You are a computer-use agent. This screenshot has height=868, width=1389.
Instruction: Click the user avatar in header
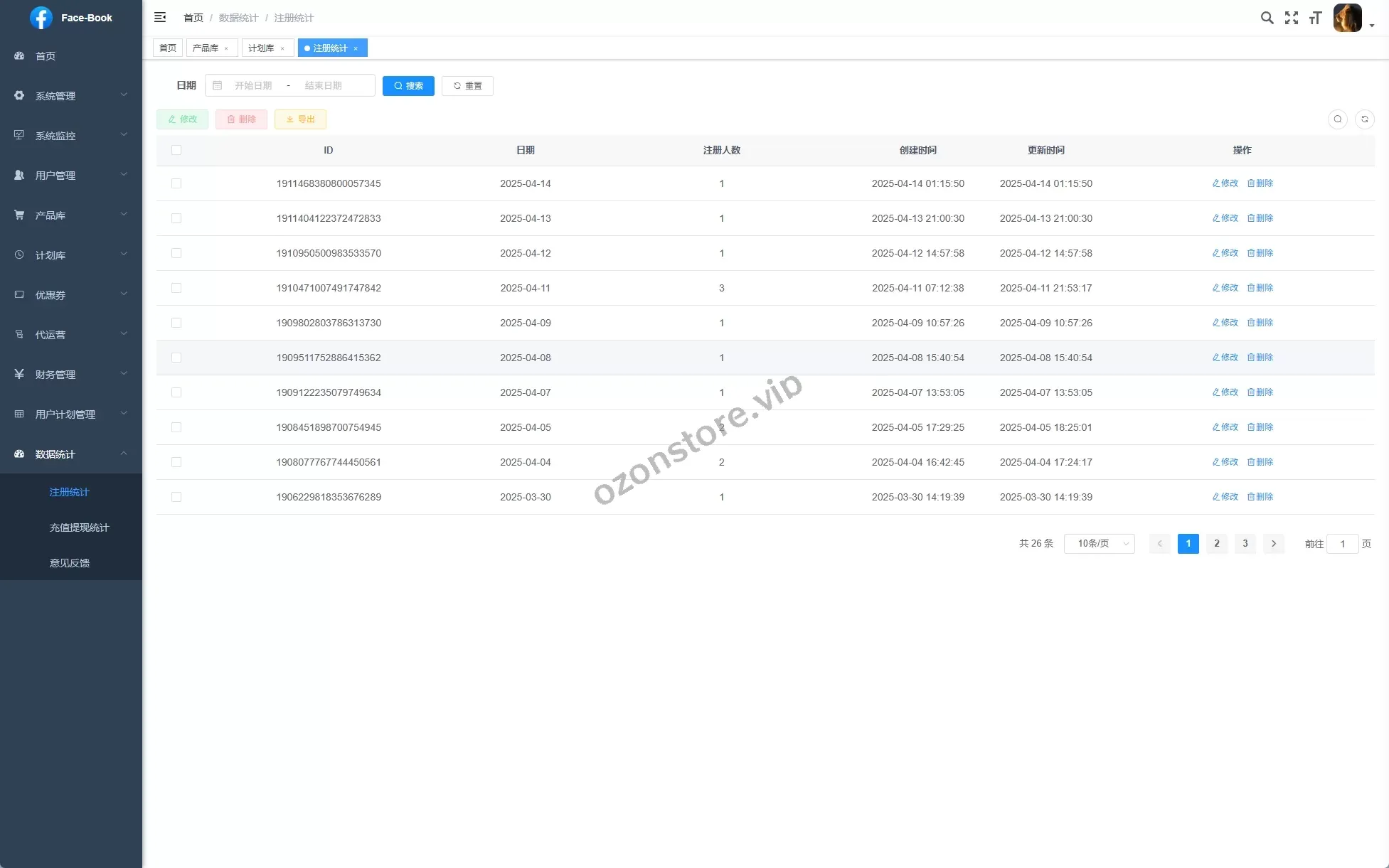(x=1347, y=18)
